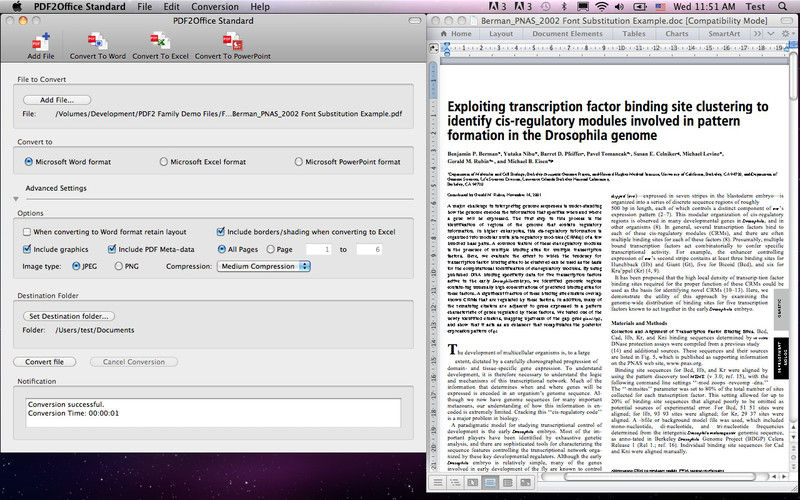Click the US flag input source icon
The height and width of the screenshot is (500, 800).
[660, 7]
